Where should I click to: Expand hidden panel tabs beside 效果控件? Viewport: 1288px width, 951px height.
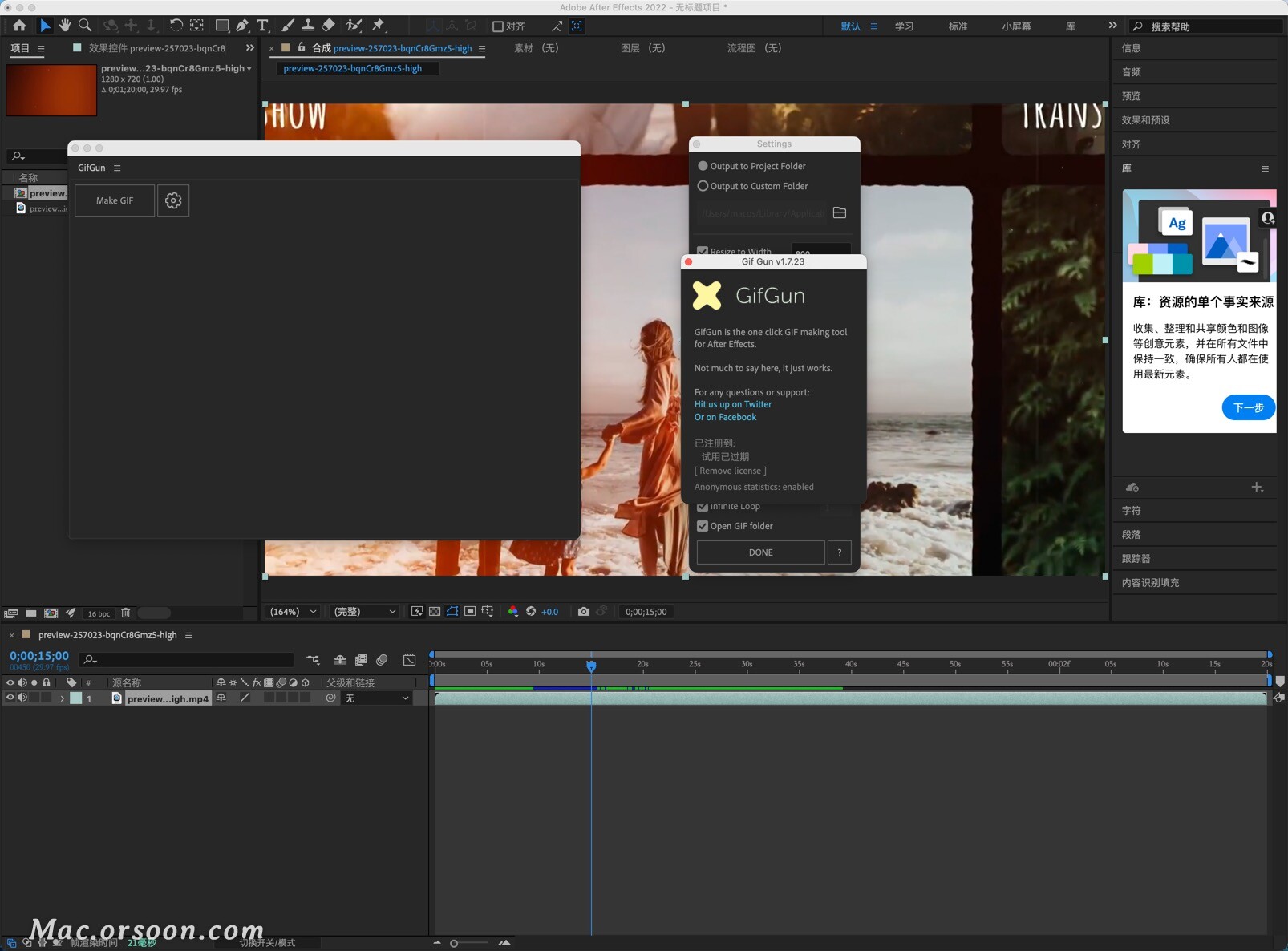click(x=250, y=48)
